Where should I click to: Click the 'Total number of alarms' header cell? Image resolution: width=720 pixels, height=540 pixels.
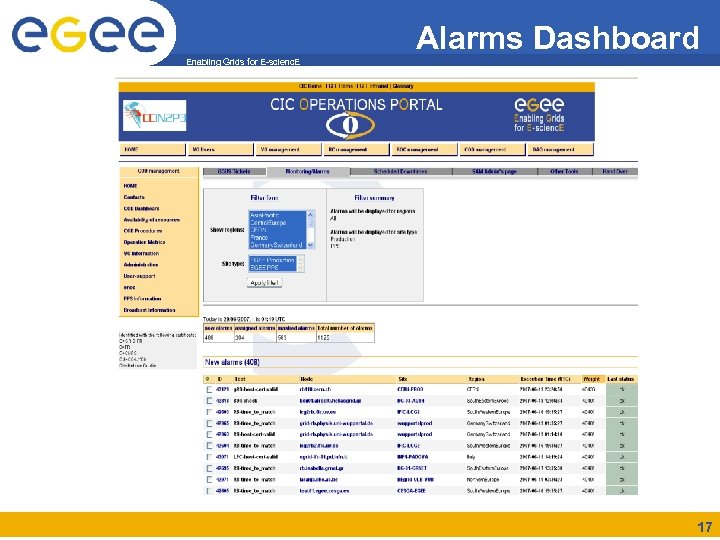tap(345, 328)
